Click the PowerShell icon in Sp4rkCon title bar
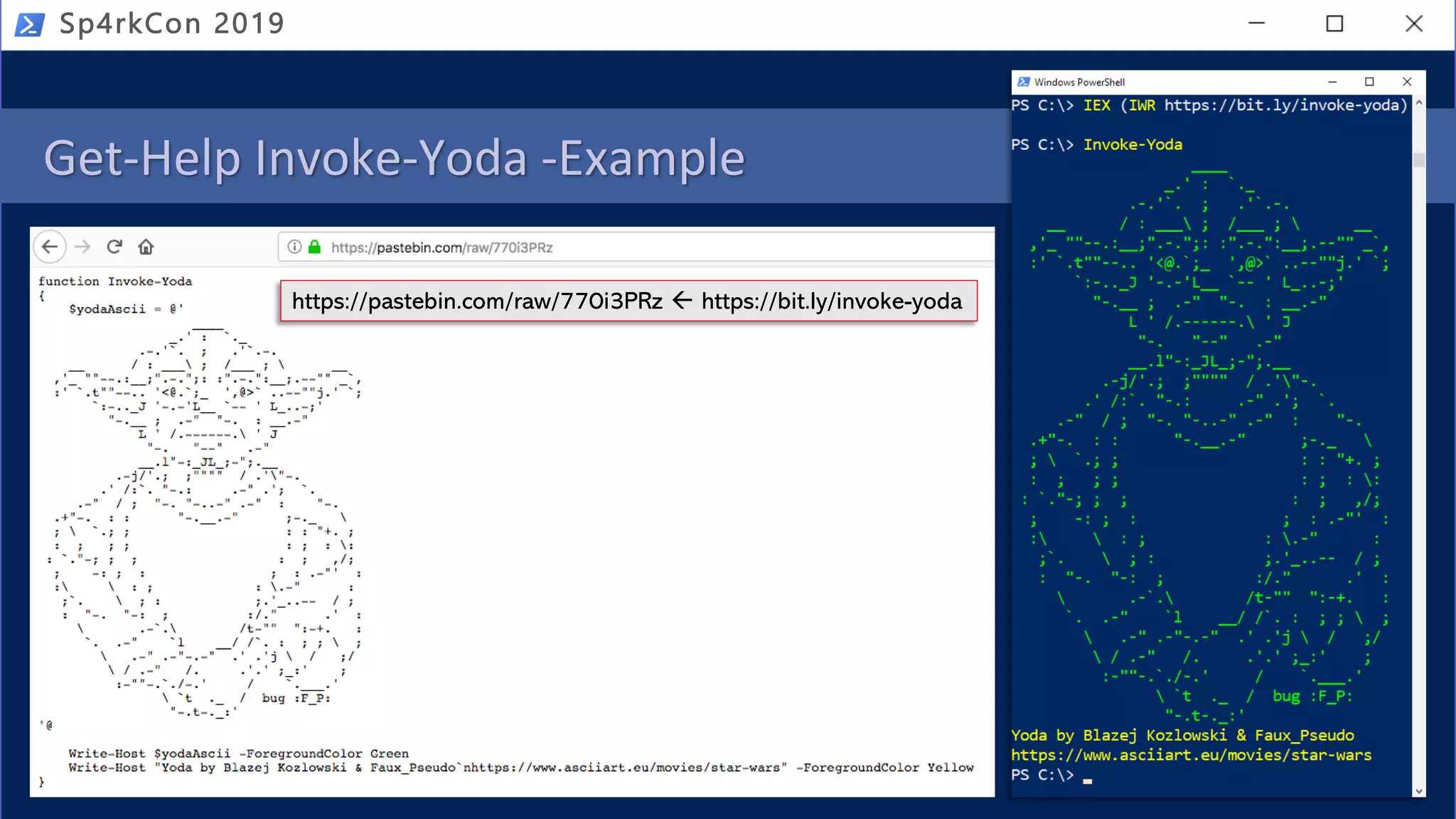Screen dimensions: 1456x819 tap(30, 24)
